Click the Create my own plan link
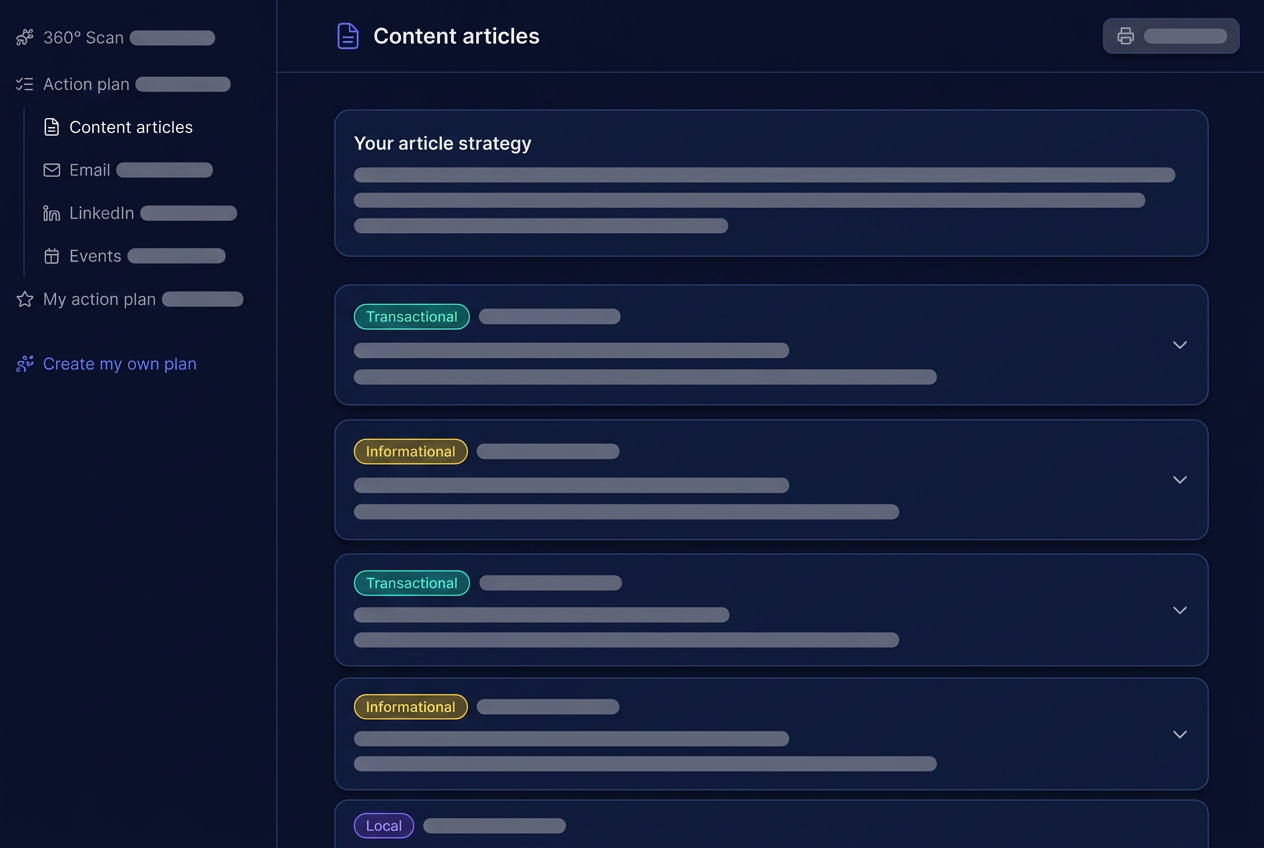 coord(120,364)
